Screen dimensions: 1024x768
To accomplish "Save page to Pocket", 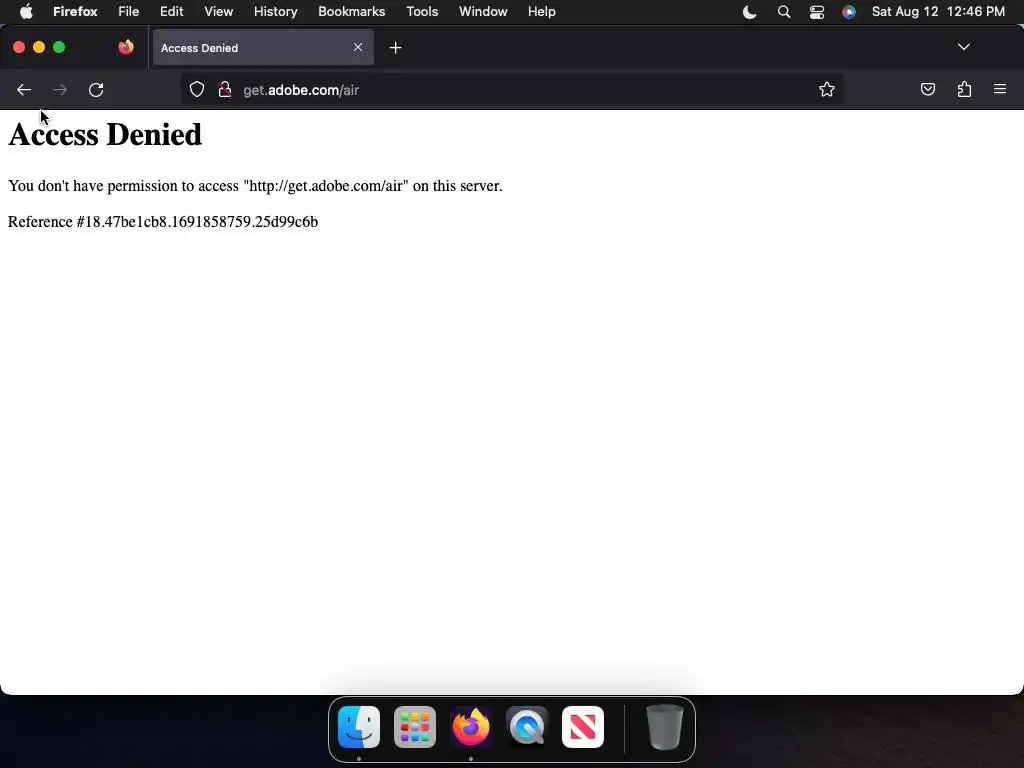I will click(x=927, y=89).
